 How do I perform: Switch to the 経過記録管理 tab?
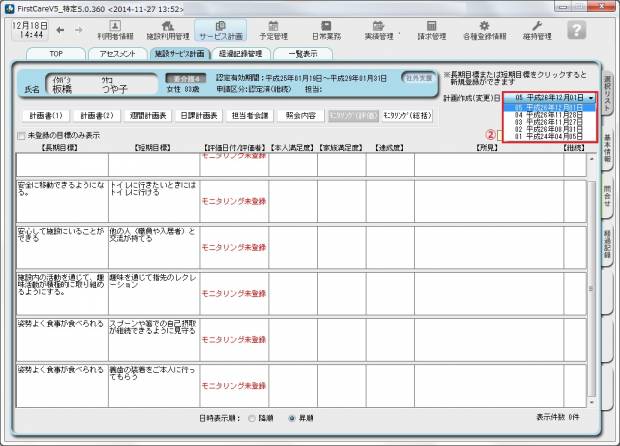pyautogui.click(x=241, y=53)
